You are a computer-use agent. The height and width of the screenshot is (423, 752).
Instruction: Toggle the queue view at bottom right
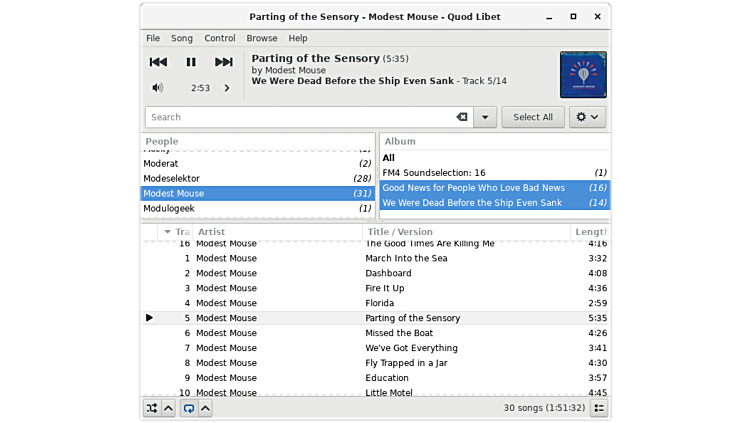[599, 408]
